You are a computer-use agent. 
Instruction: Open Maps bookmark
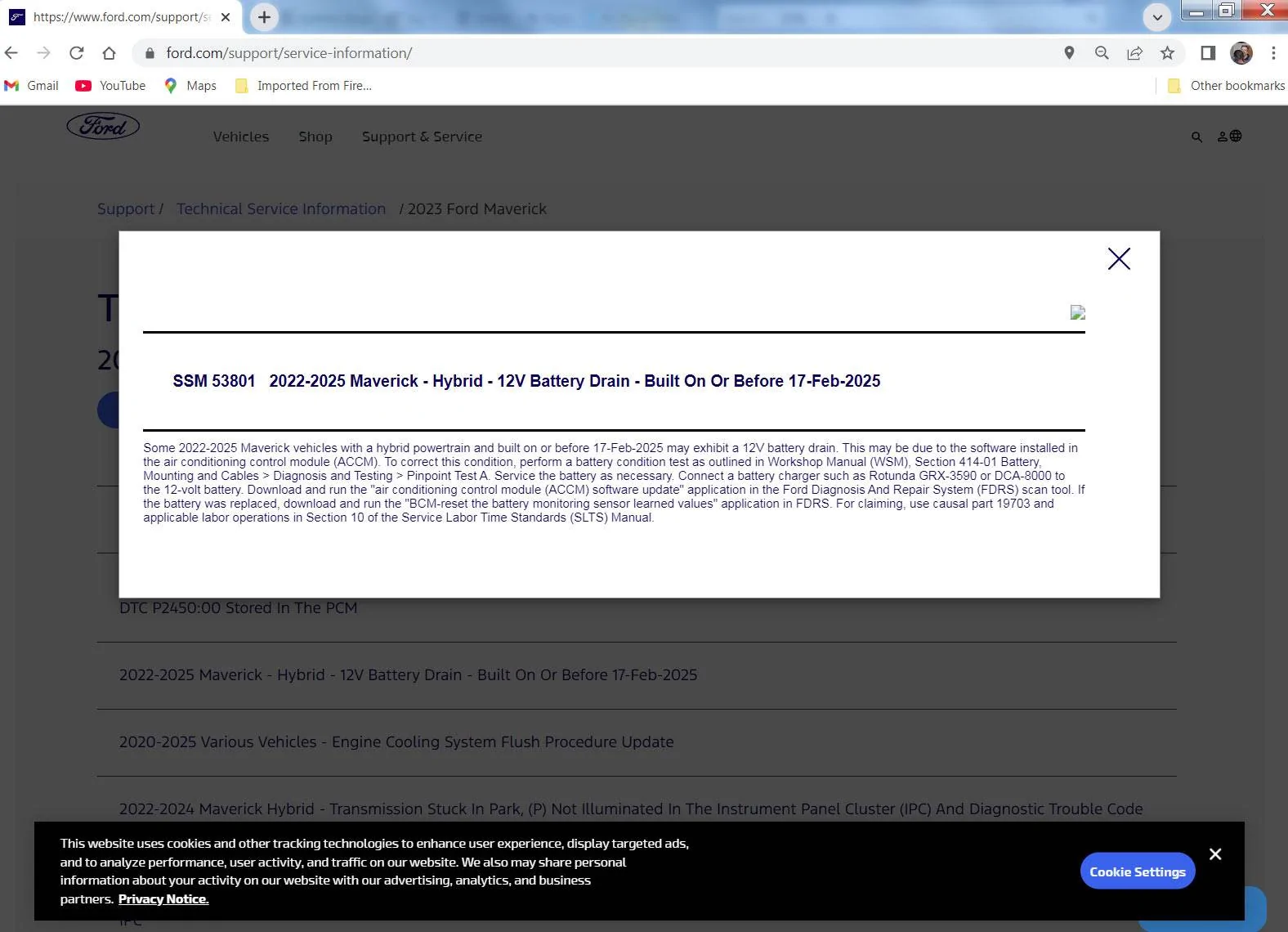pyautogui.click(x=190, y=86)
